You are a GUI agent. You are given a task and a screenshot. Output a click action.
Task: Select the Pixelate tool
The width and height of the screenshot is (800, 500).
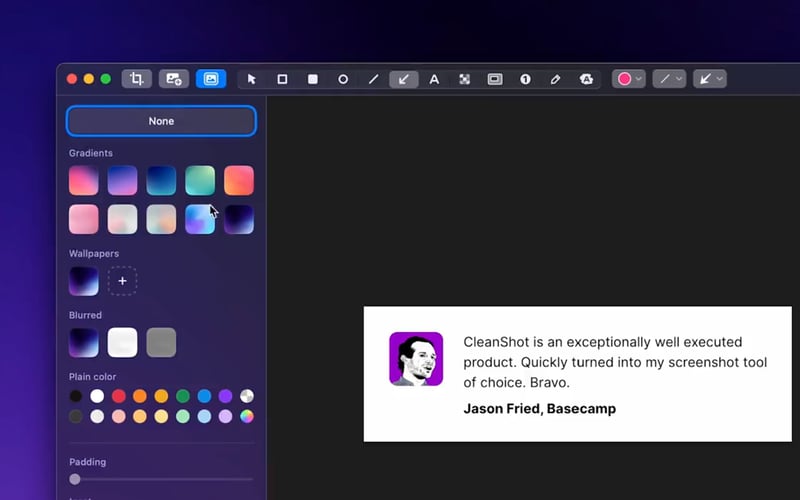coord(464,79)
